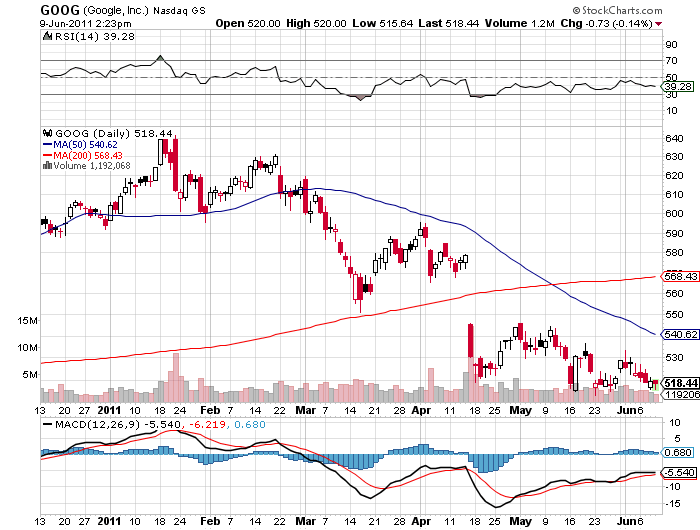This screenshot has height=530, width=700.
Task: Click the 'Open 520.00' quote value
Action: point(248,23)
